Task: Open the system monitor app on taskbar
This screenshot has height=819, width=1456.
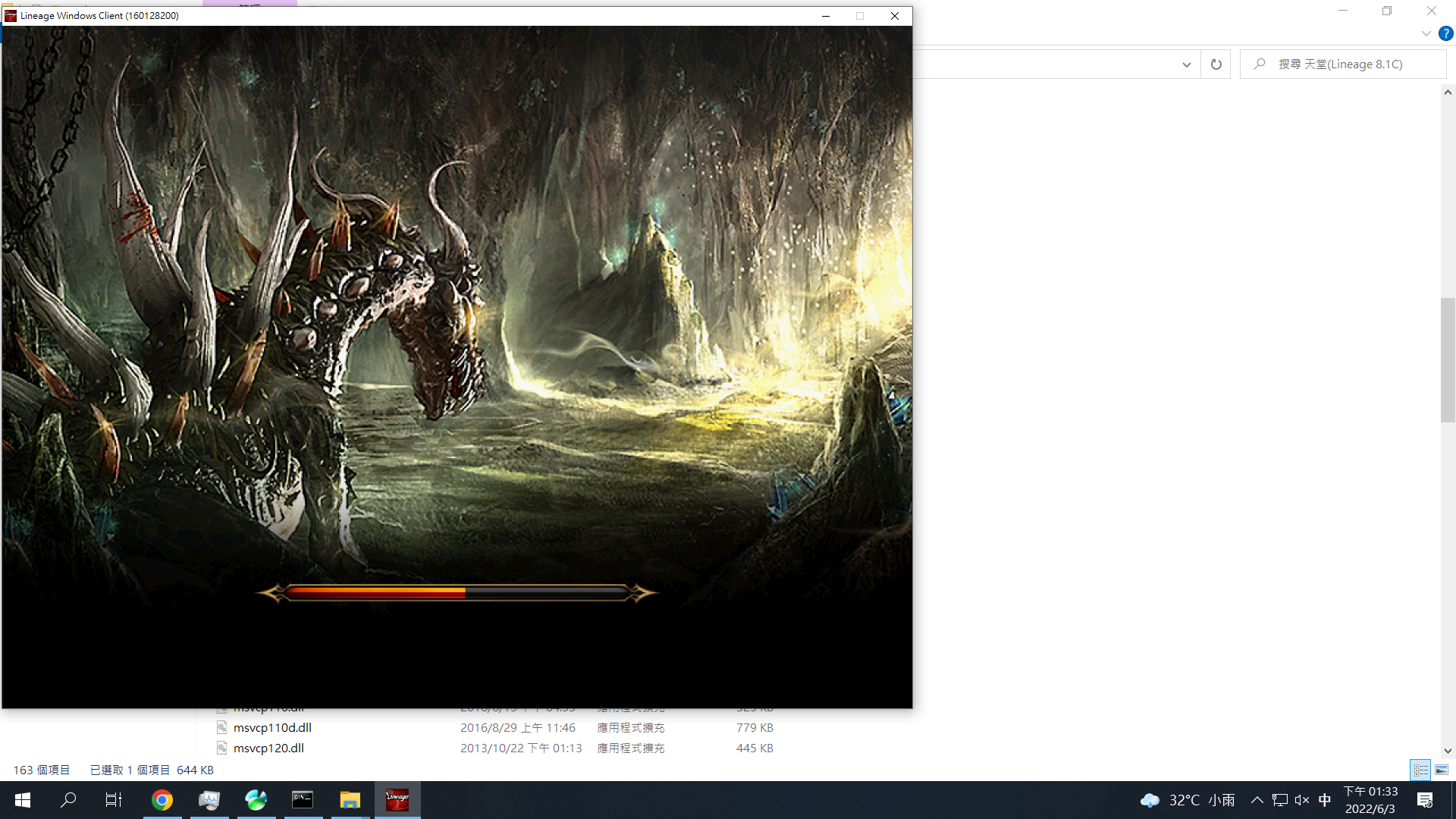Action: 209,800
